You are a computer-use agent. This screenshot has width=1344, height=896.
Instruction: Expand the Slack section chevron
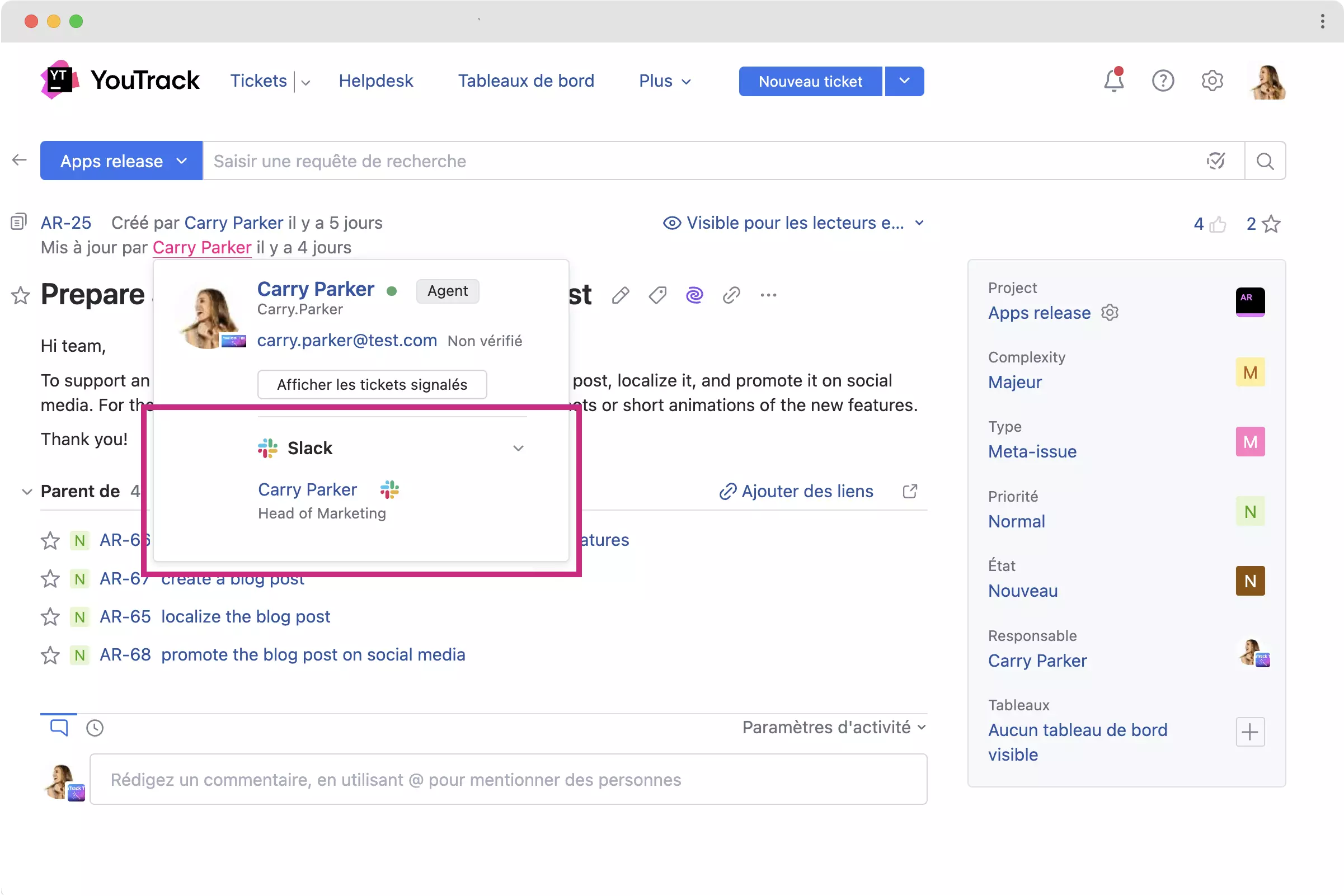(518, 448)
